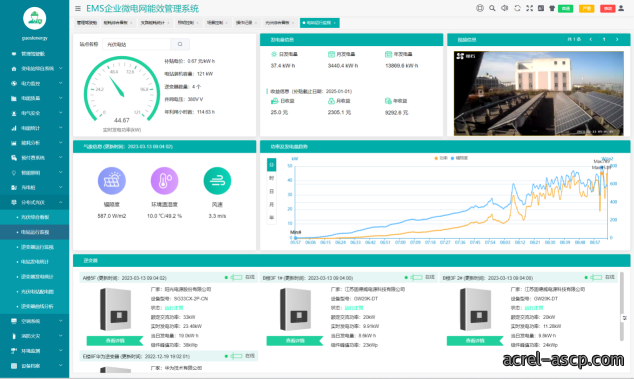Select the 时 hourly granularity option

[272, 178]
